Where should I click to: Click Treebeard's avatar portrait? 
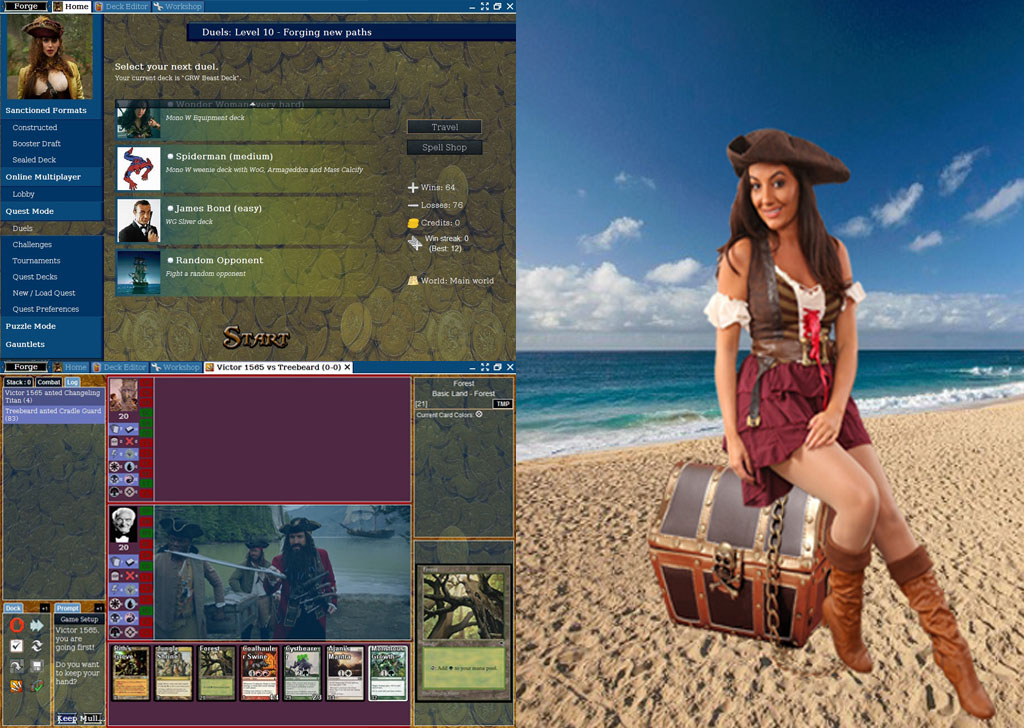(123, 395)
